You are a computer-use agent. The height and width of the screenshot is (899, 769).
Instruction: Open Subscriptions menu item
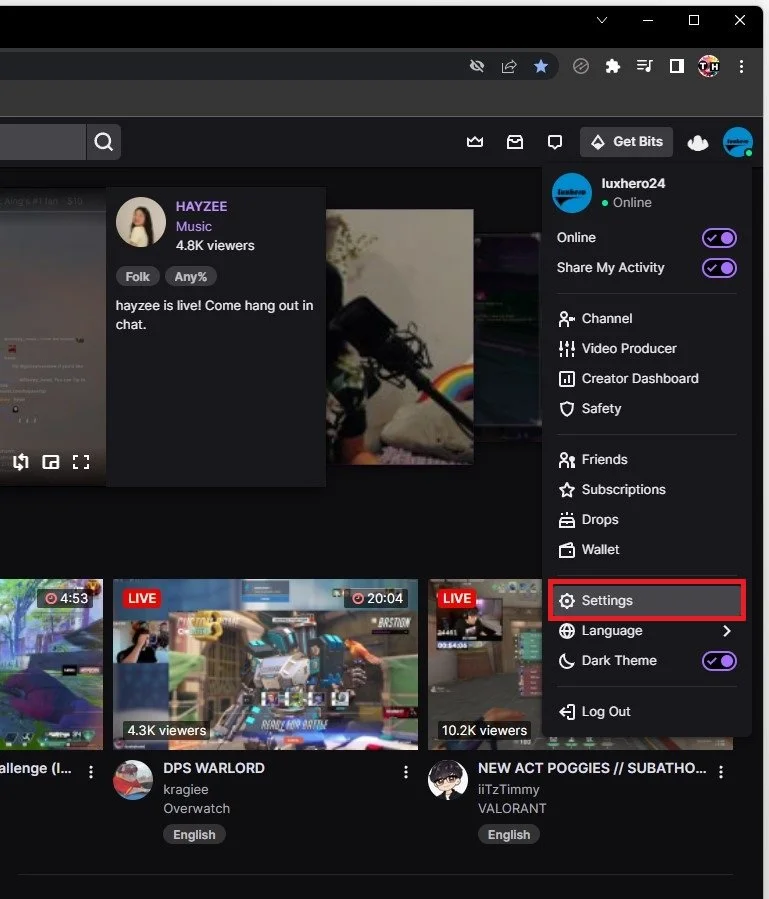tap(646, 490)
